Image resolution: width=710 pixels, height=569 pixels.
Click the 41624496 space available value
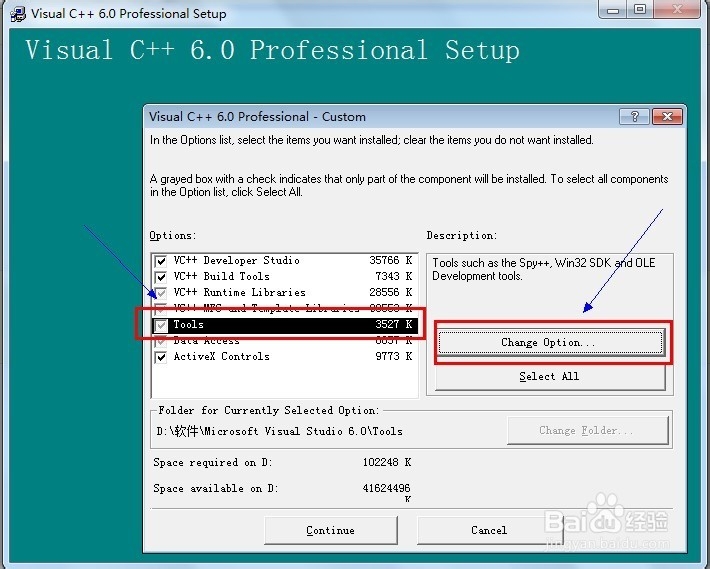pos(386,488)
